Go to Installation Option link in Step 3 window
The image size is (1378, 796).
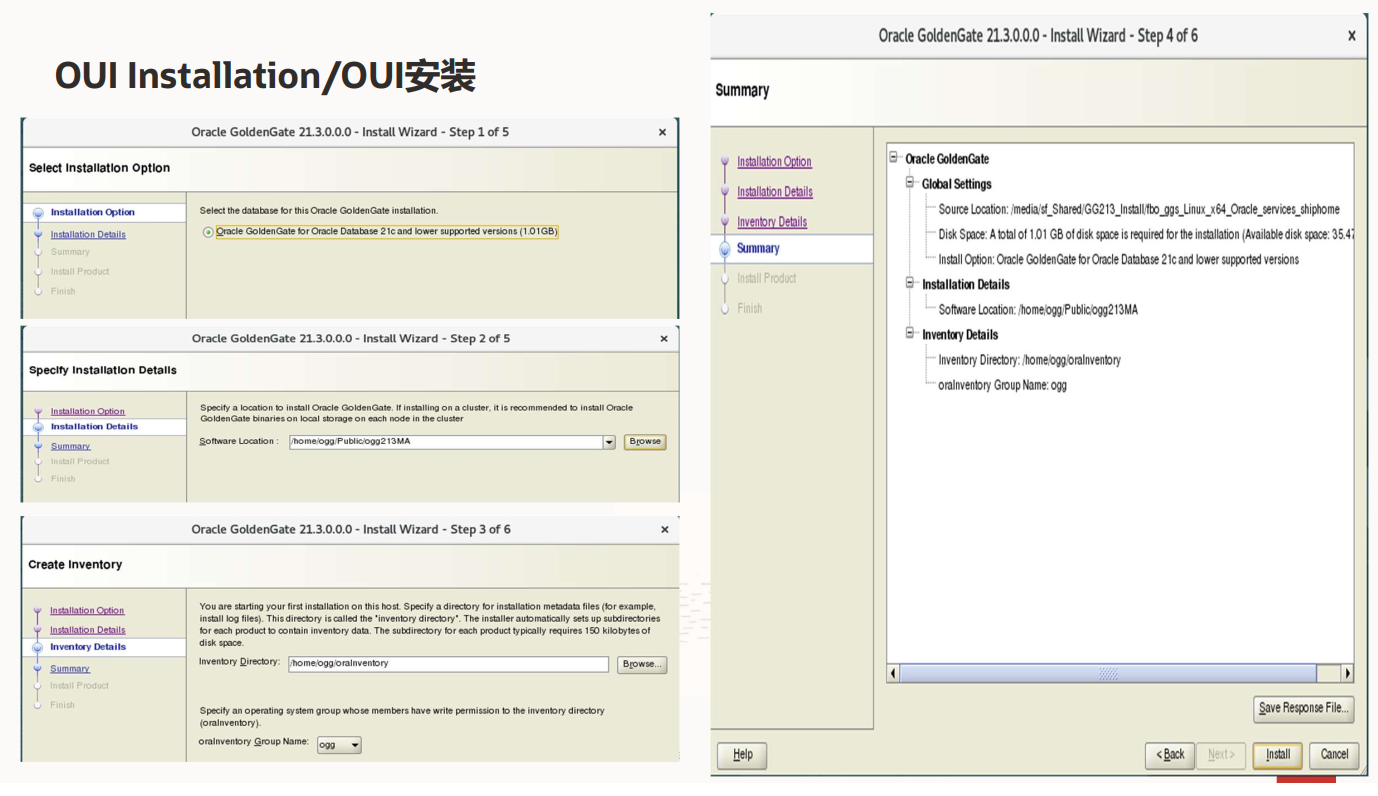click(x=87, y=610)
